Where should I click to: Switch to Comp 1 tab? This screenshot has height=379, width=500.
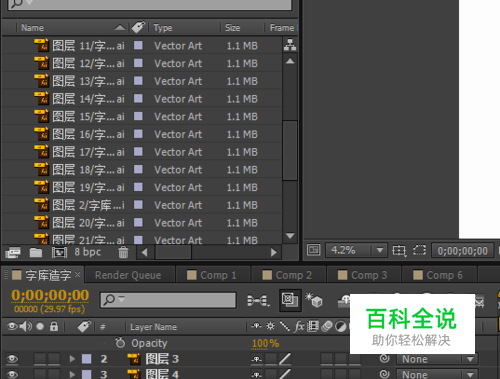click(x=212, y=275)
